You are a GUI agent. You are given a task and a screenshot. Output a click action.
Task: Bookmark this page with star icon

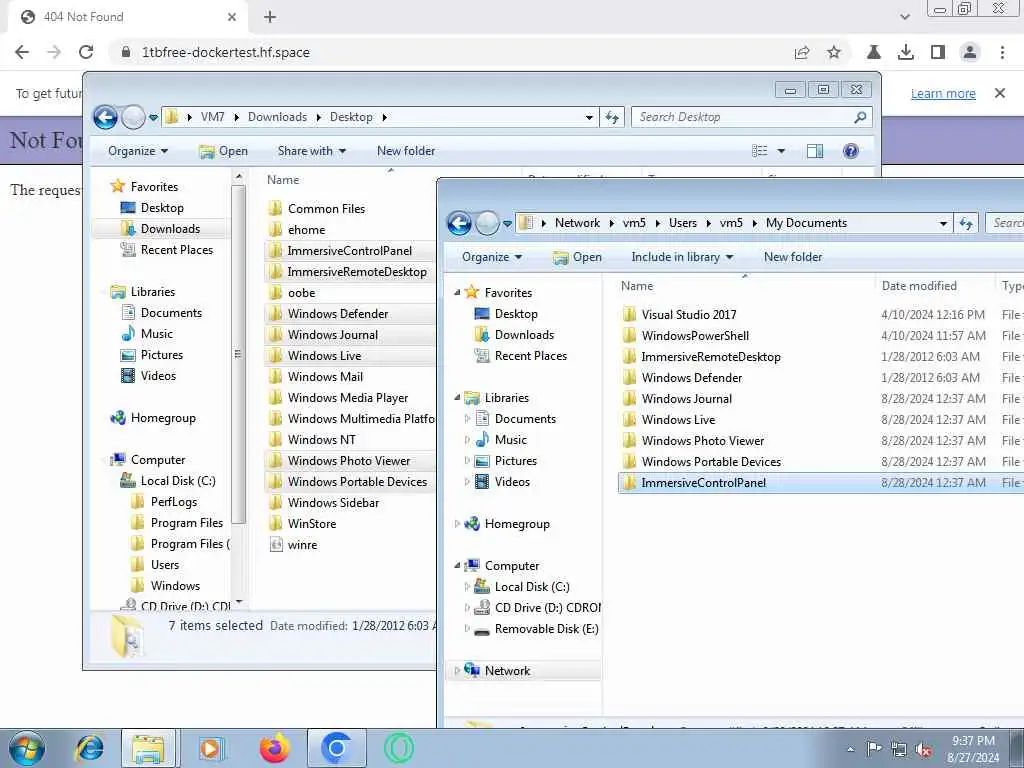pos(834,52)
